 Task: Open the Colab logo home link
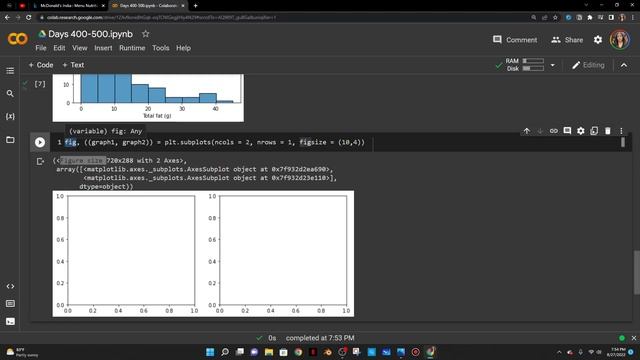(x=18, y=39)
